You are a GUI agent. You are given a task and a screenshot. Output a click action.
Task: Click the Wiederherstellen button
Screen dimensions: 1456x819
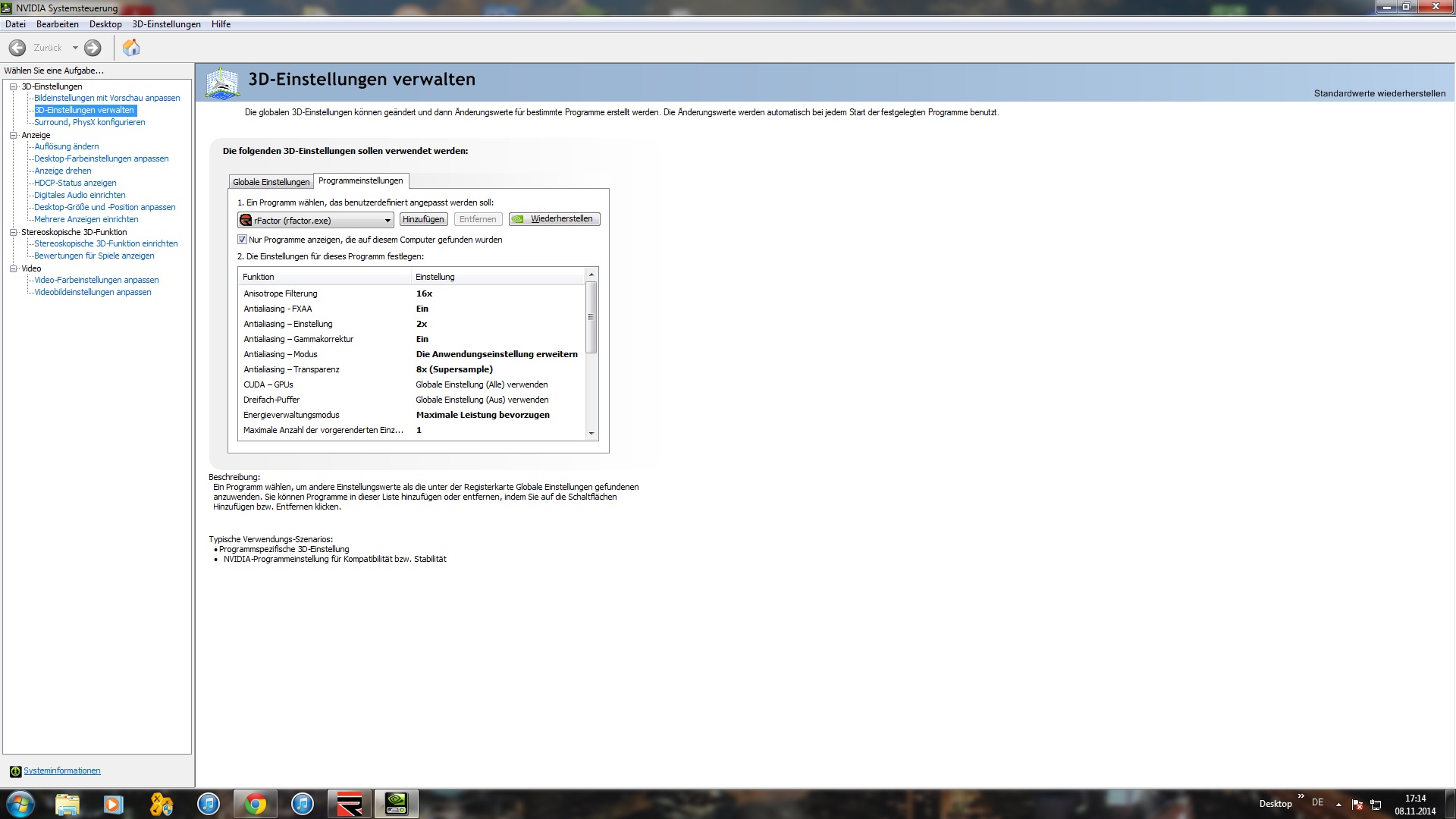554,219
